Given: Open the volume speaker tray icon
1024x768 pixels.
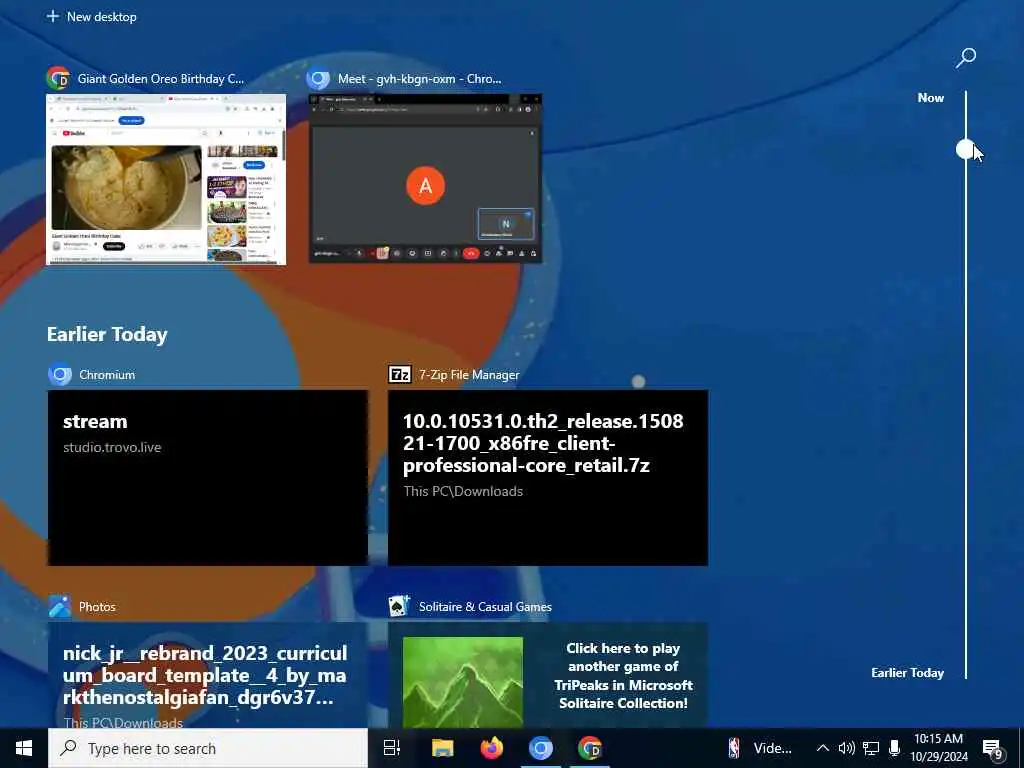Looking at the screenshot, I should [x=846, y=748].
